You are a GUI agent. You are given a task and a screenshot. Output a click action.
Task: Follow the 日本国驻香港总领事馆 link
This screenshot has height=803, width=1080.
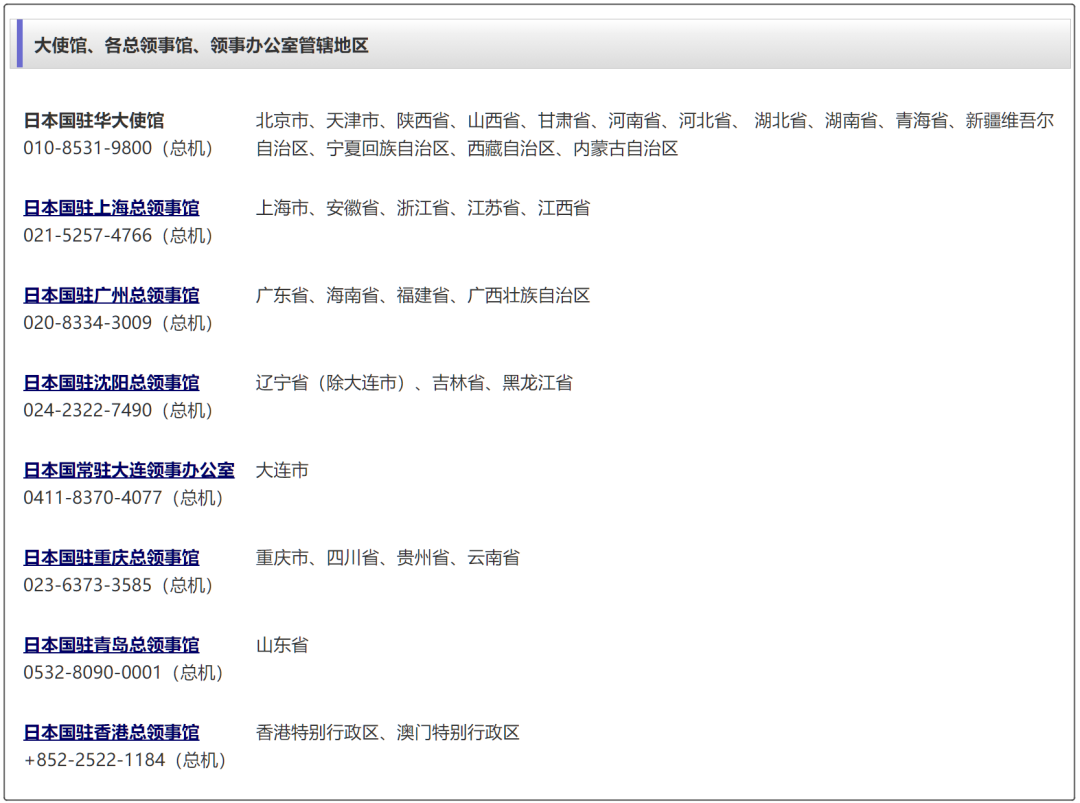click(x=111, y=732)
